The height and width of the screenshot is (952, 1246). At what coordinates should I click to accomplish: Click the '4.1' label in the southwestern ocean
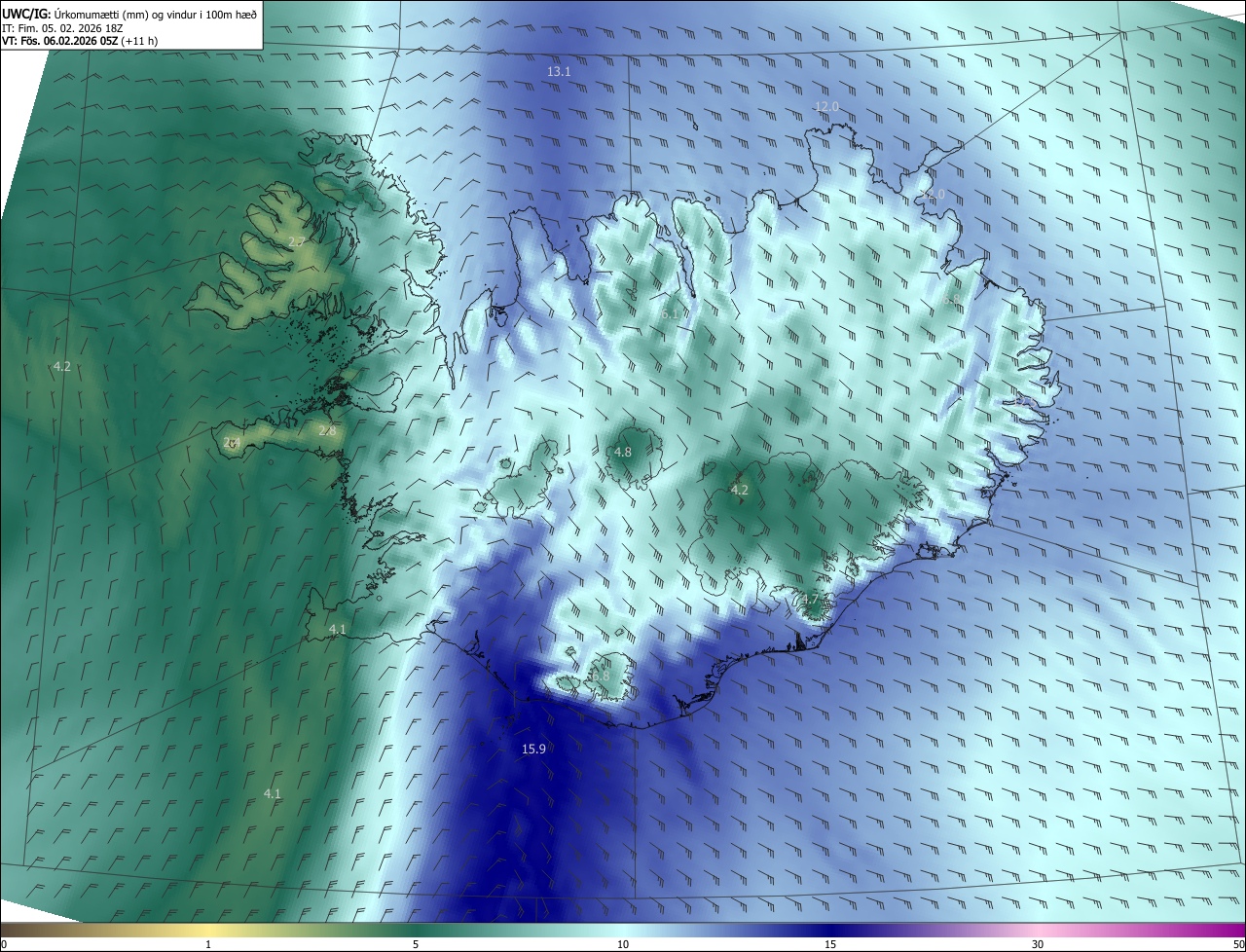(273, 793)
